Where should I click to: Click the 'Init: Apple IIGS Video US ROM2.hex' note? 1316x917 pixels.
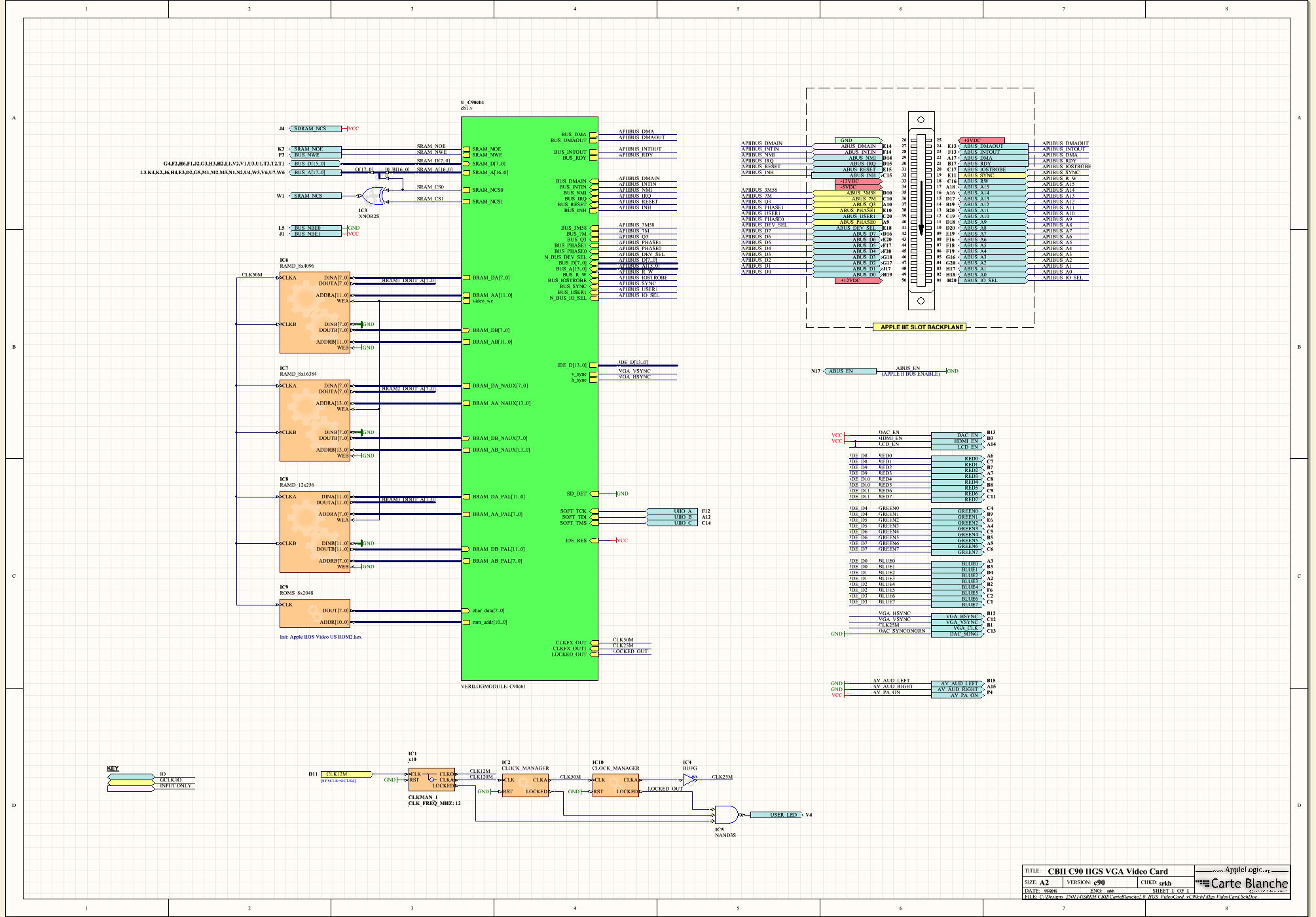[321, 637]
